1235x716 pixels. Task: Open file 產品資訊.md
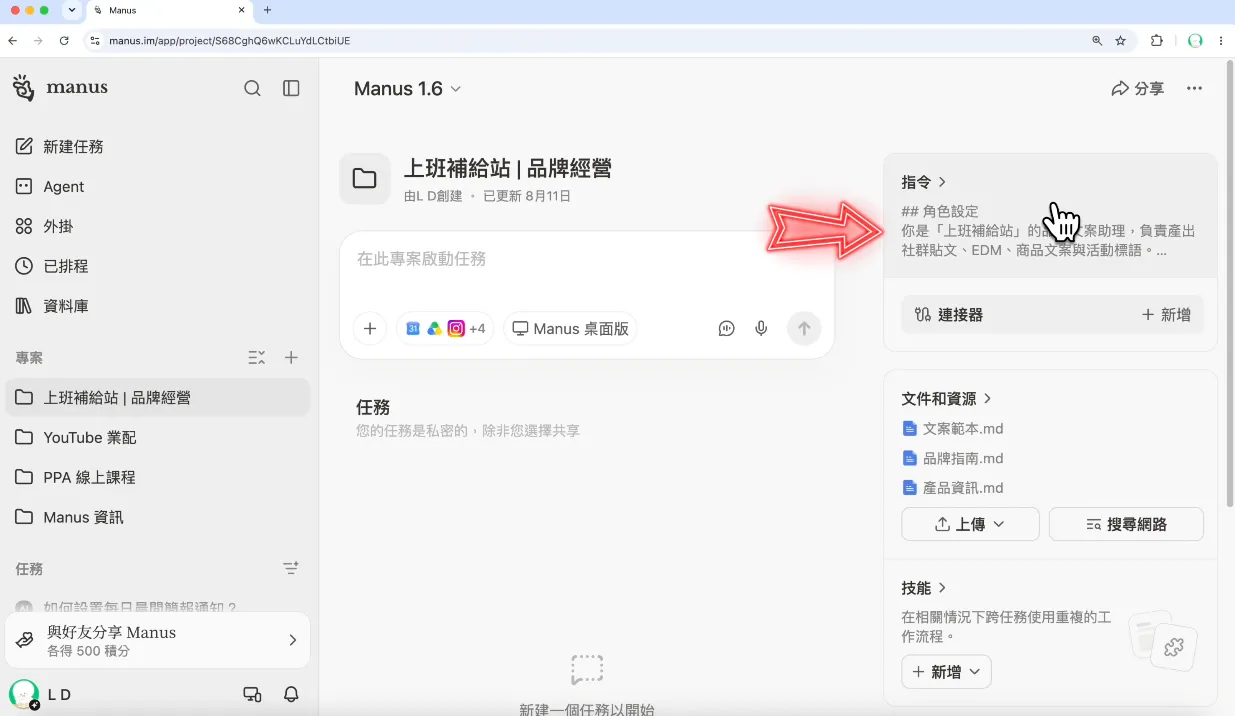tap(953, 488)
